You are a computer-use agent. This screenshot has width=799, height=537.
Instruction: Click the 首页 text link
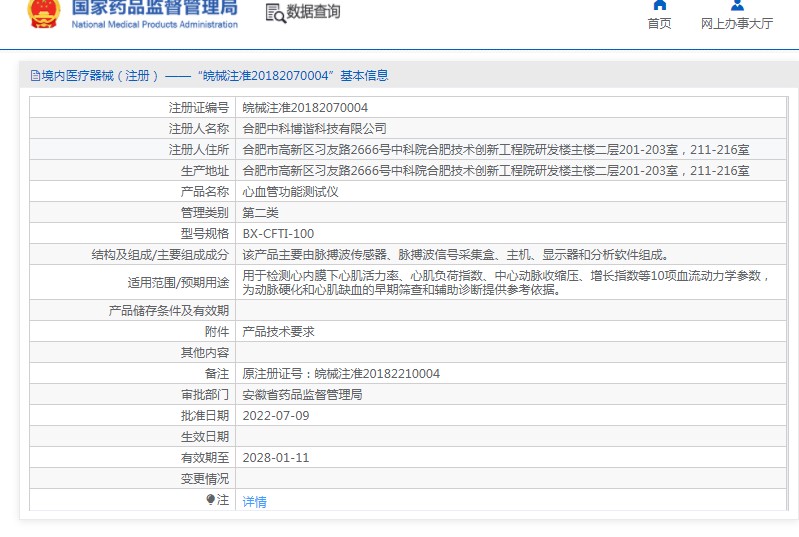(x=659, y=23)
